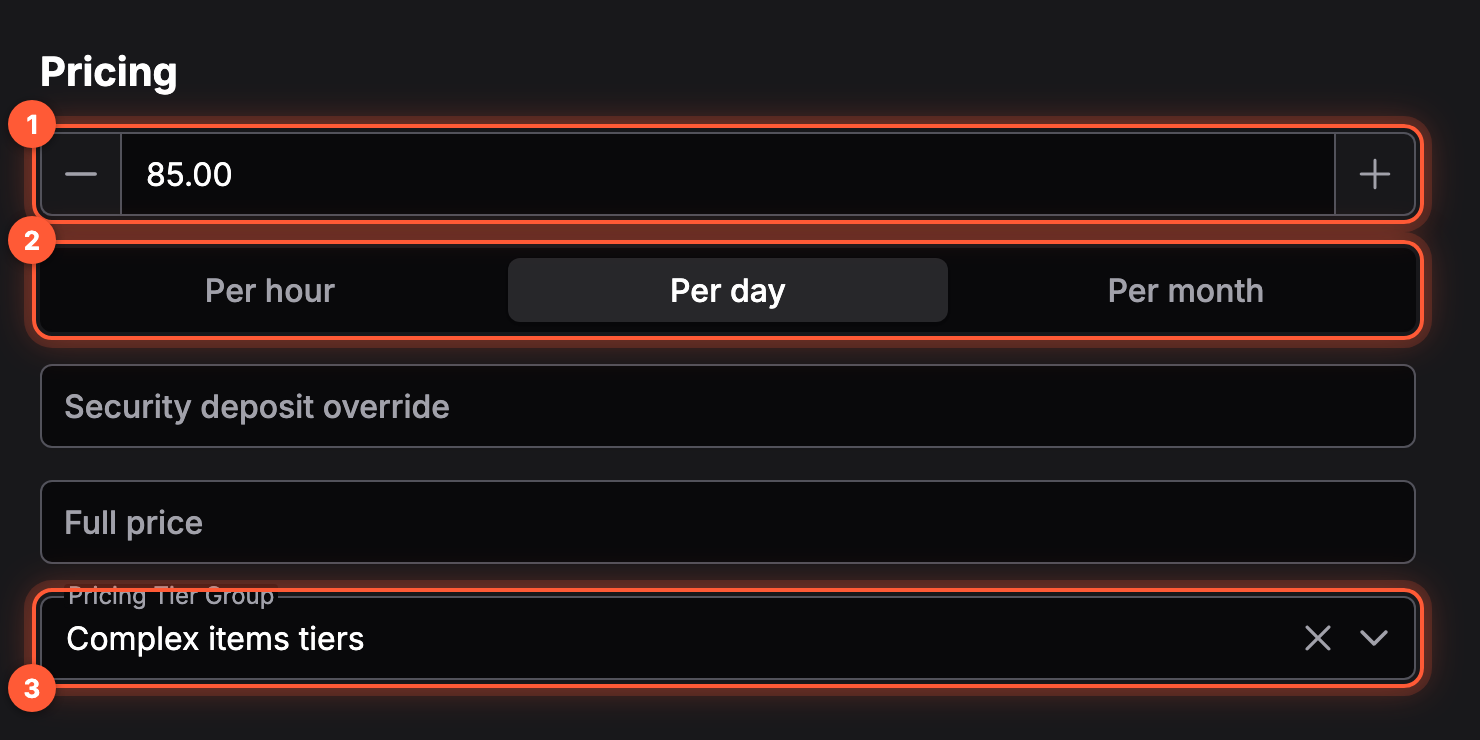
Task: Expand the Pricing Tier Group chevron
Action: click(1374, 638)
